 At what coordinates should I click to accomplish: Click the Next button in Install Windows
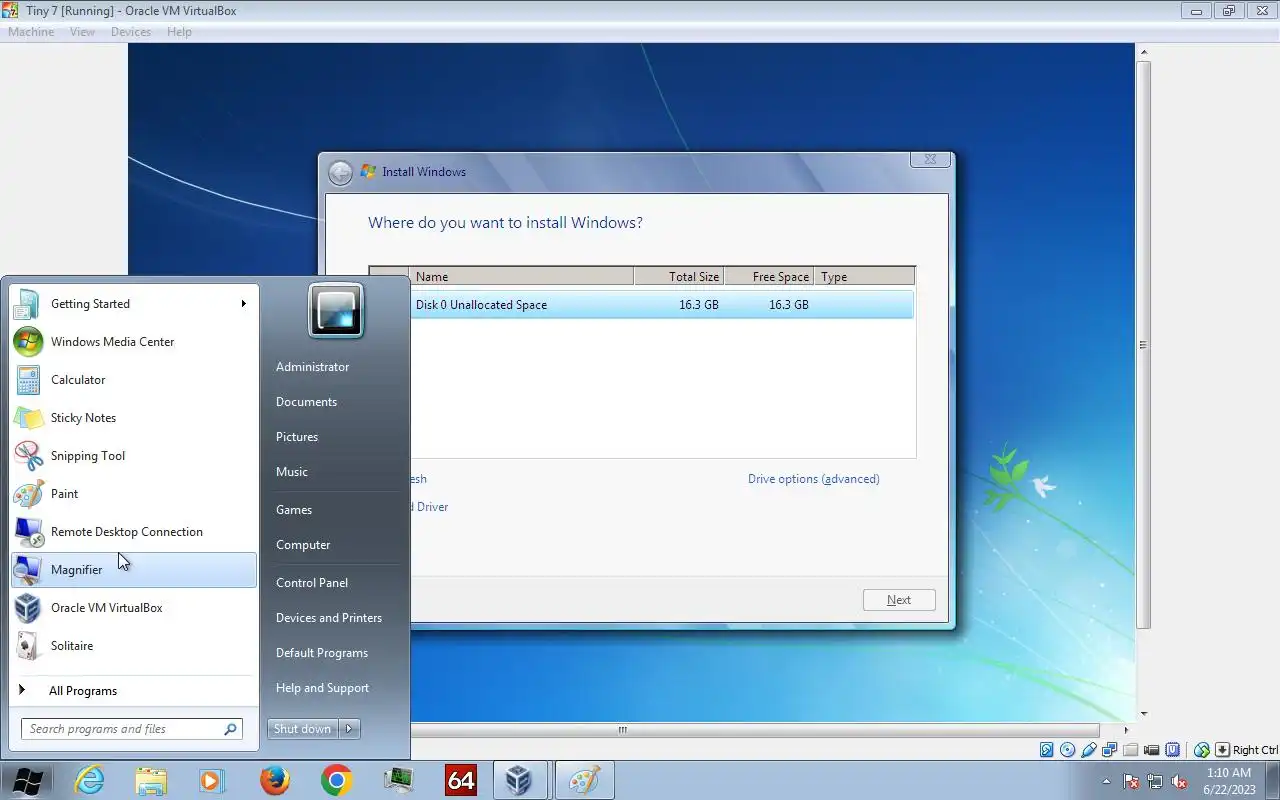click(x=899, y=600)
